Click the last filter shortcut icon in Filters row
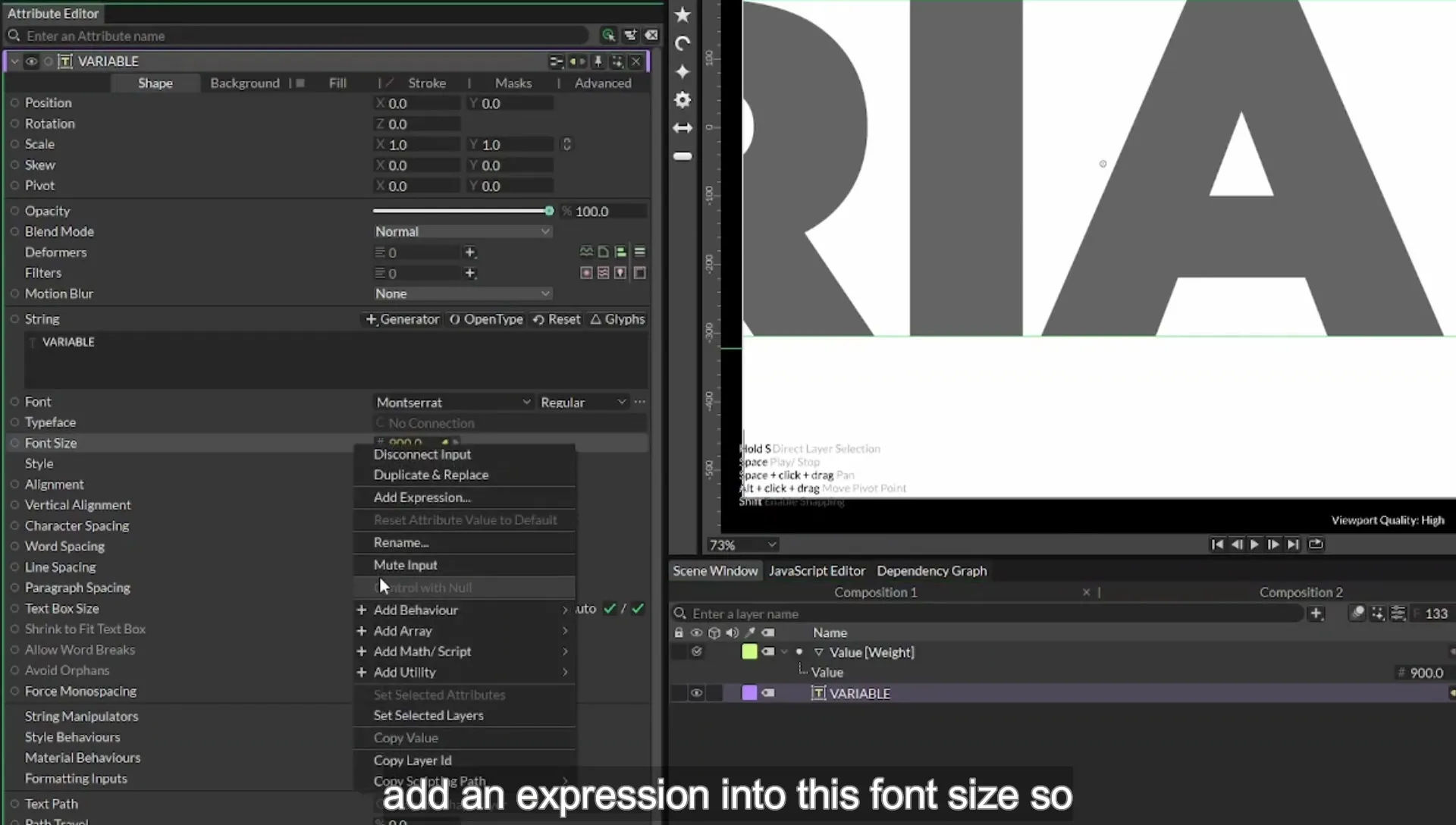1456x825 pixels. tap(639, 273)
